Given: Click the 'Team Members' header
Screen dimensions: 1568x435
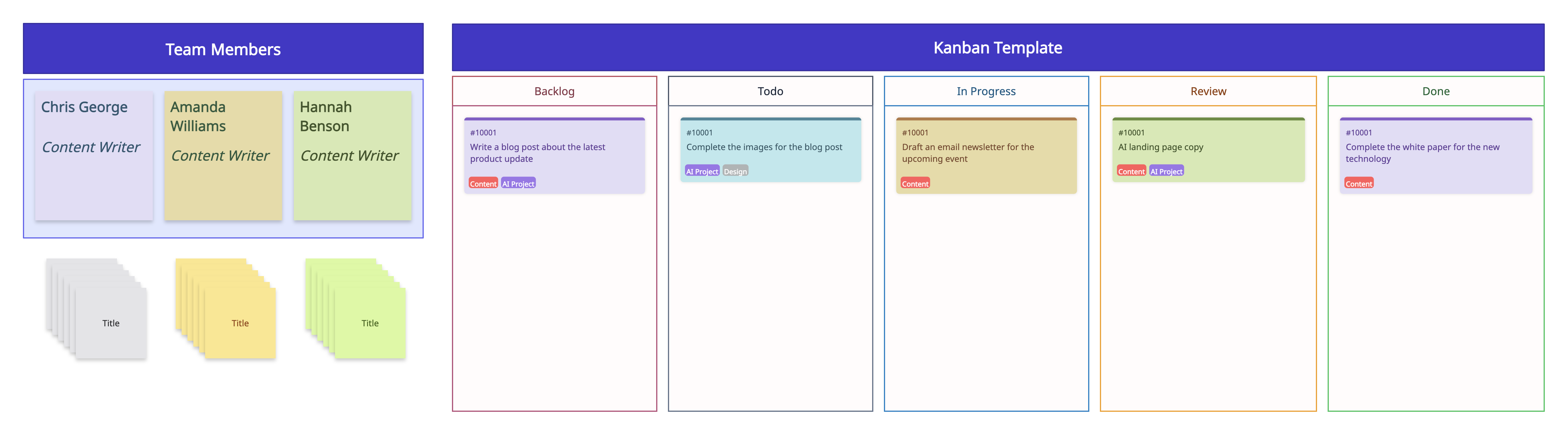Looking at the screenshot, I should click(223, 49).
